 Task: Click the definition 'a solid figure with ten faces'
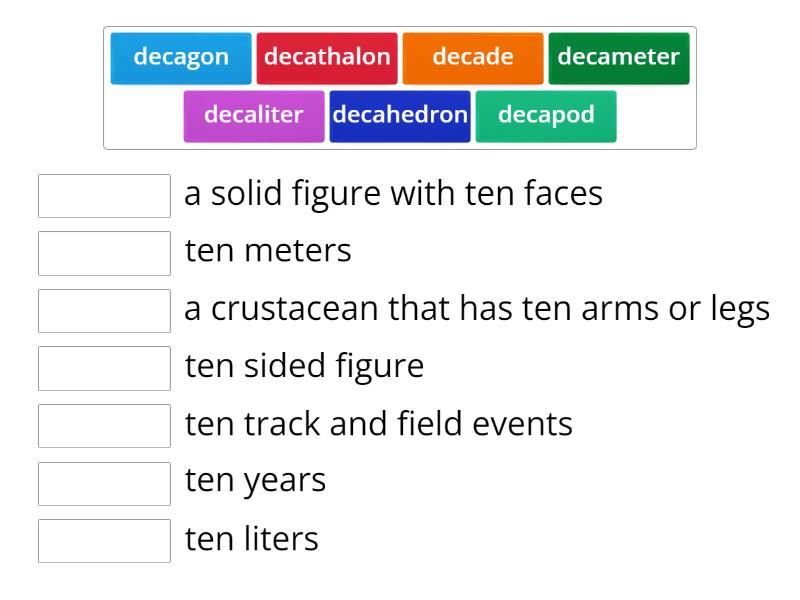click(393, 193)
